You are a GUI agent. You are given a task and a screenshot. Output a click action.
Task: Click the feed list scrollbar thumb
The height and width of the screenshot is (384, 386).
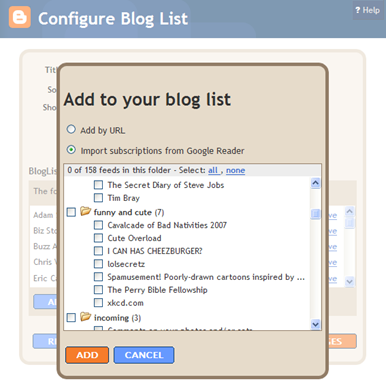pyautogui.click(x=315, y=214)
